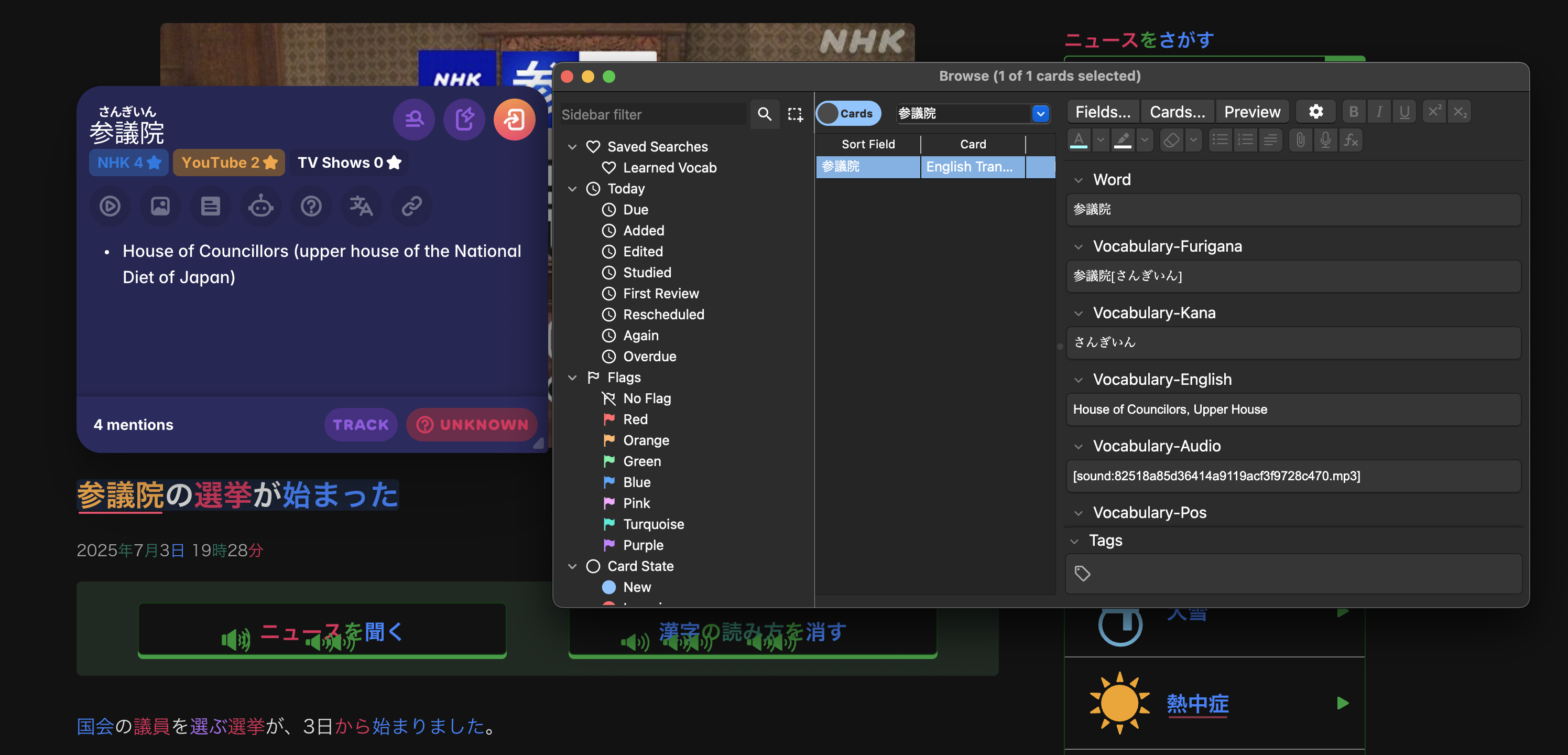The height and width of the screenshot is (755, 1568).
Task: Select the 参議院 card row in browser
Action: tap(935, 167)
